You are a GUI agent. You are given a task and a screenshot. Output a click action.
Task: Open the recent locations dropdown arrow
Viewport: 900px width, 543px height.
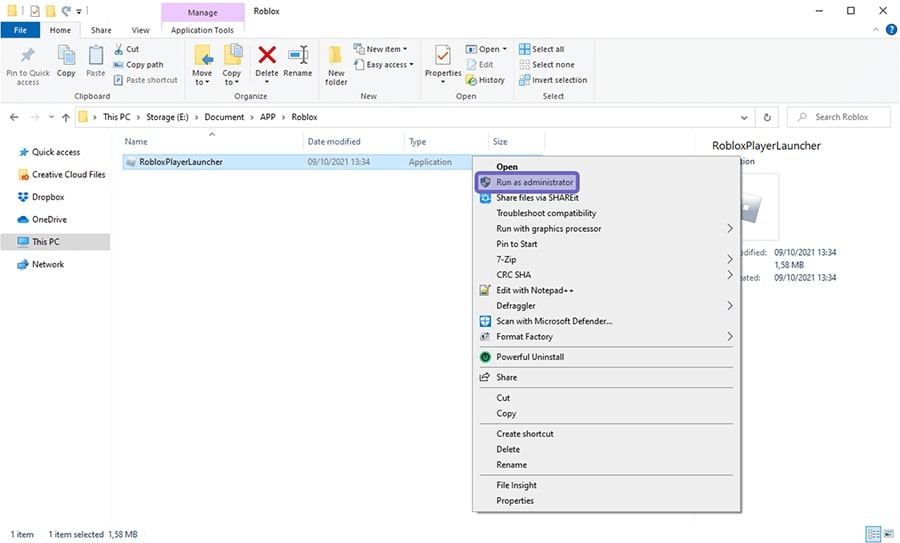click(51, 117)
